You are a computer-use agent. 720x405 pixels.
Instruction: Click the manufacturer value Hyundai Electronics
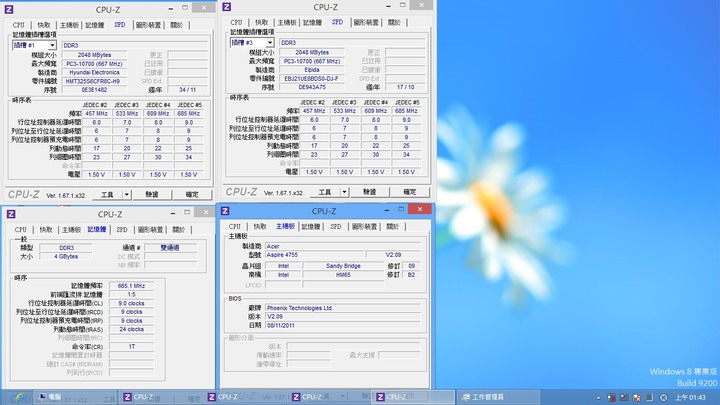[94, 73]
